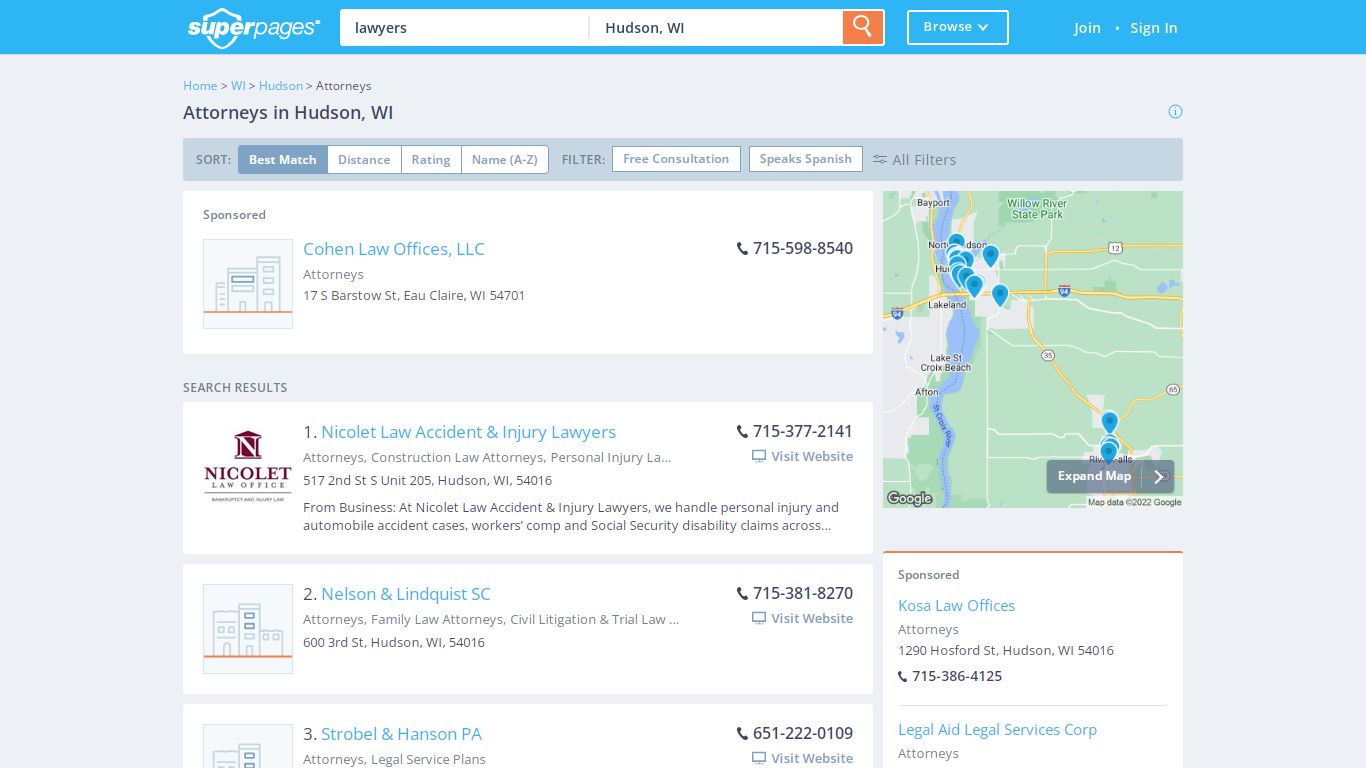Click Nelson & Lindquist placeholder building image
The height and width of the screenshot is (768, 1366).
click(248, 629)
